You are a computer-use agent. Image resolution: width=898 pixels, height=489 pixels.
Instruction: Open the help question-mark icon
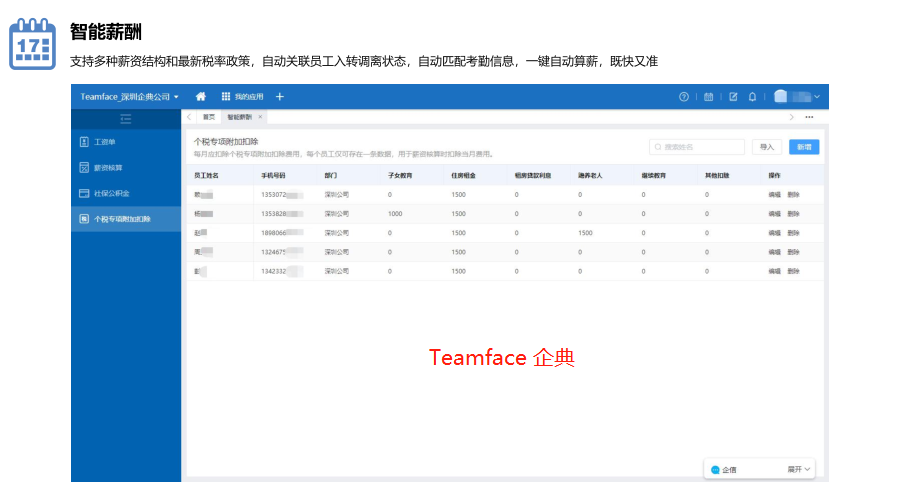(x=684, y=97)
